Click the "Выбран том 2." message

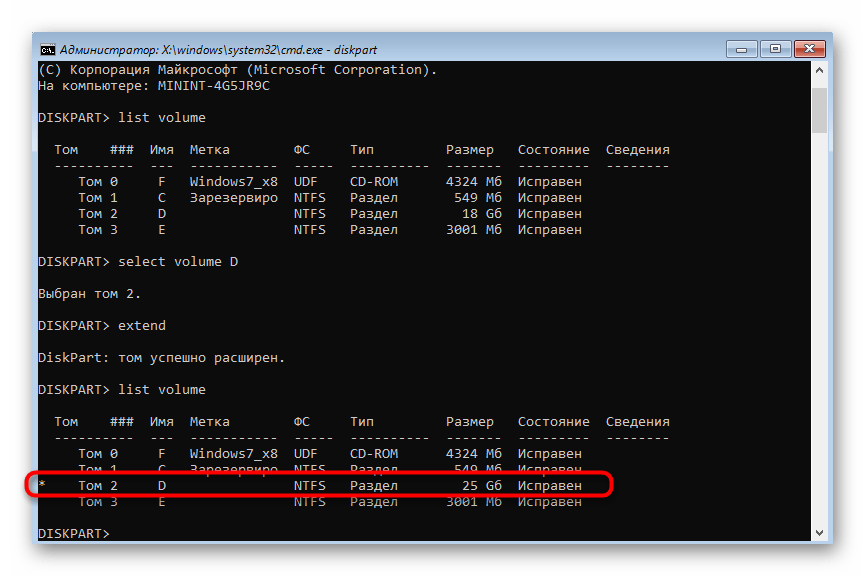[90, 294]
